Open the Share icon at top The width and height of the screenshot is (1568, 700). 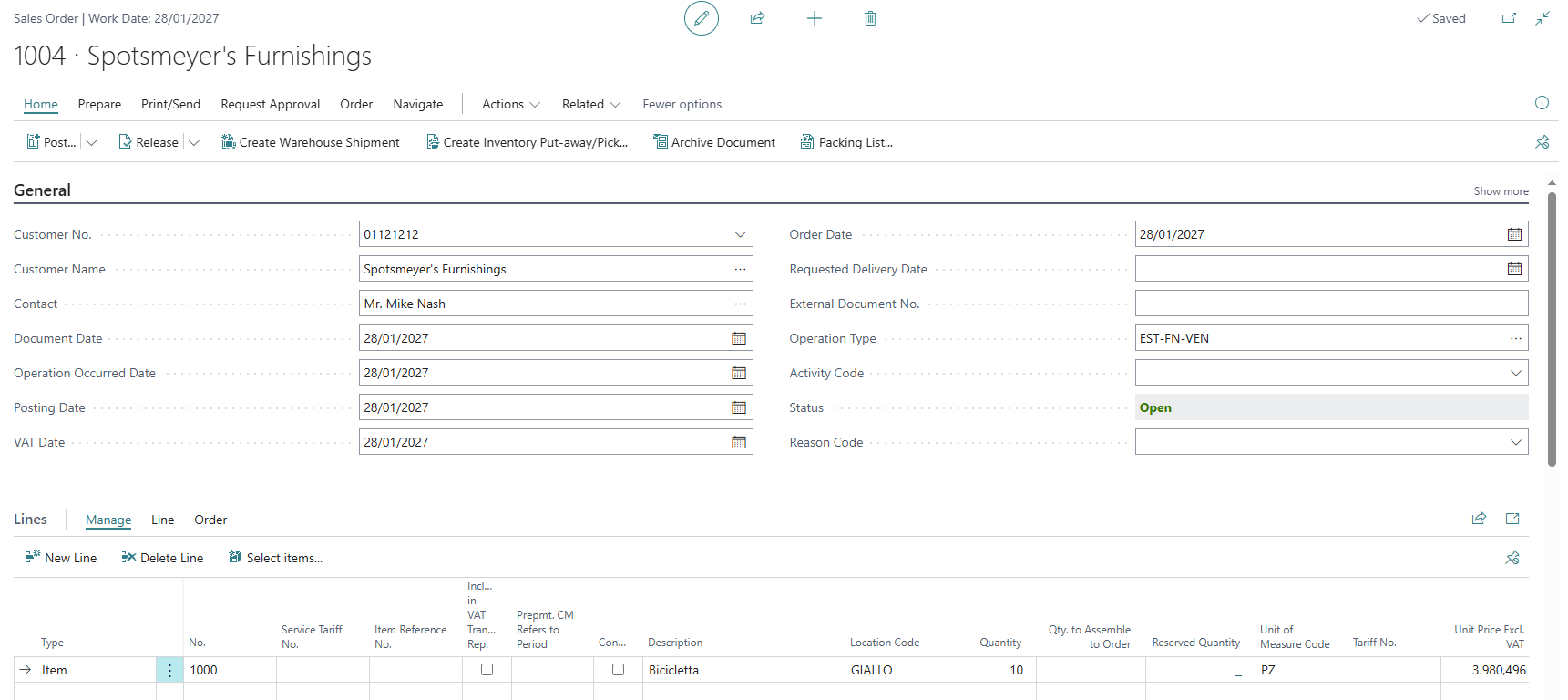point(757,18)
